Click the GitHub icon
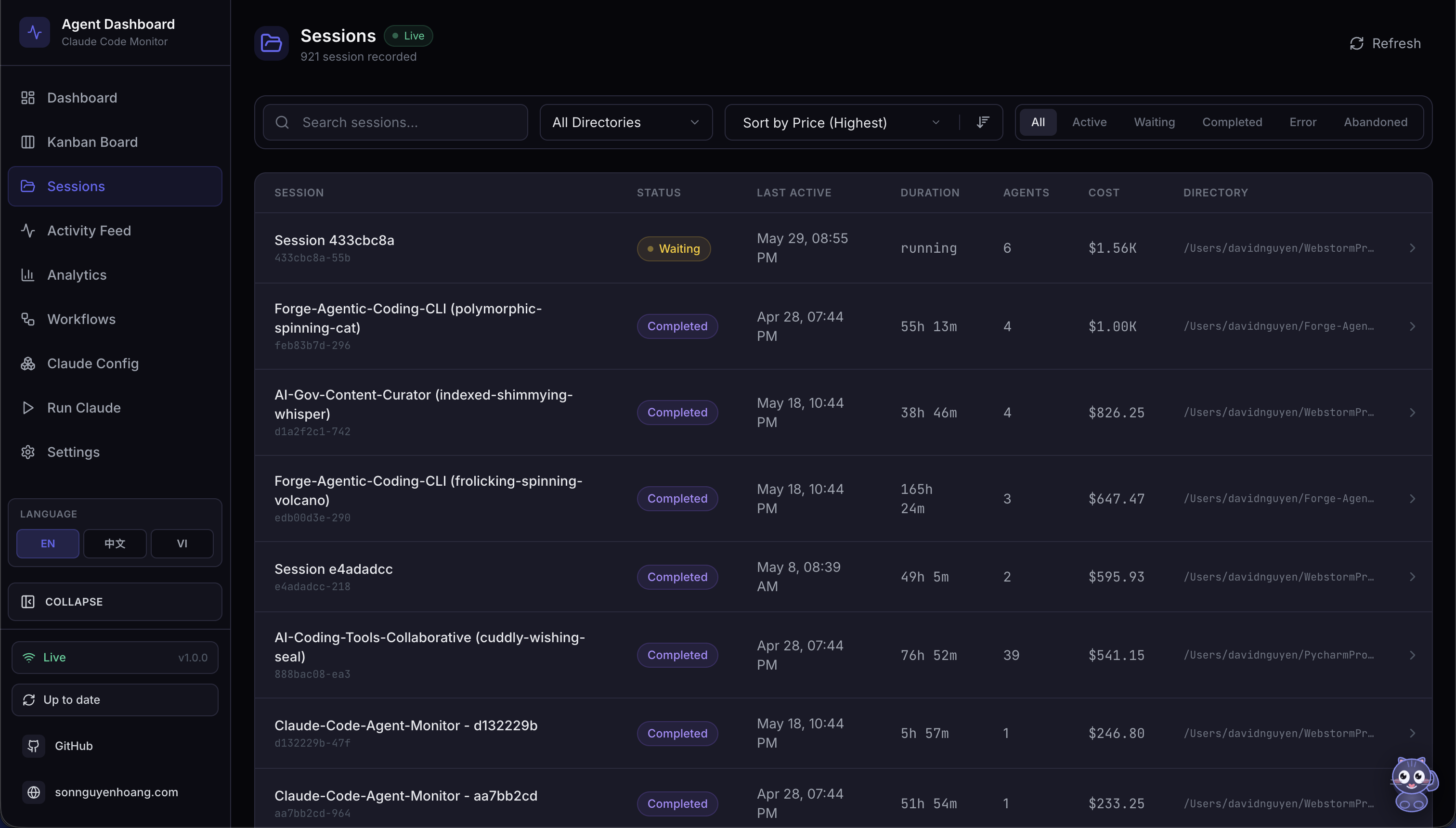Viewport: 1456px width, 828px height. (34, 746)
